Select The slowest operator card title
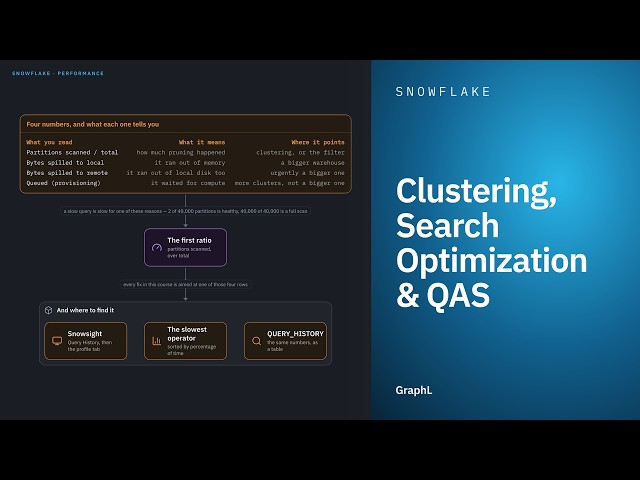Screen dimensions: 640x480 click(x=187, y=334)
